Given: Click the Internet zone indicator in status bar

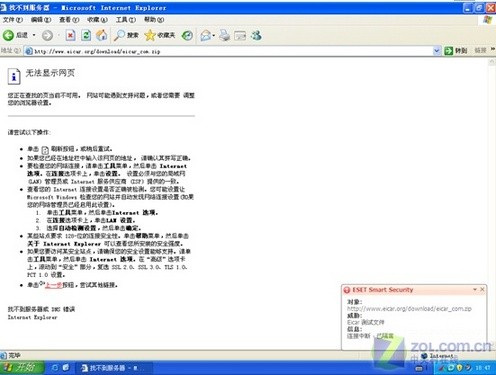Looking at the screenshot, I should (438, 356).
